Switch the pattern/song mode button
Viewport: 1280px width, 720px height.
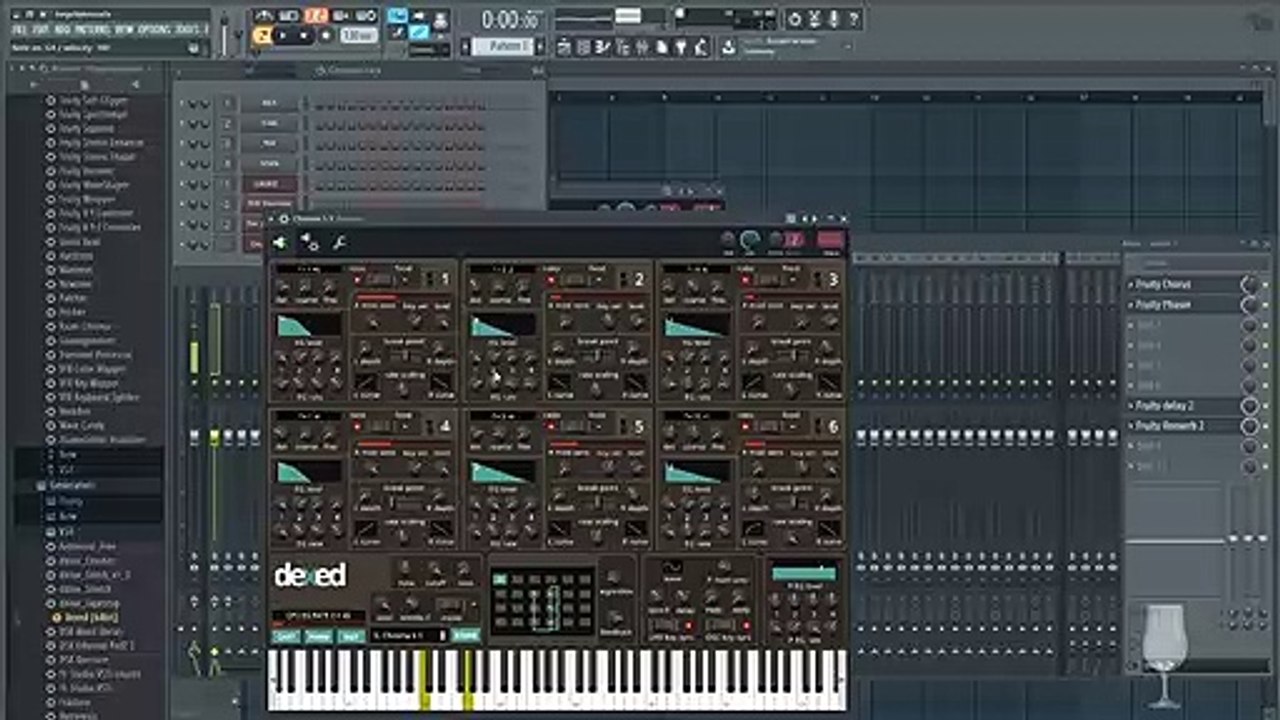(262, 36)
